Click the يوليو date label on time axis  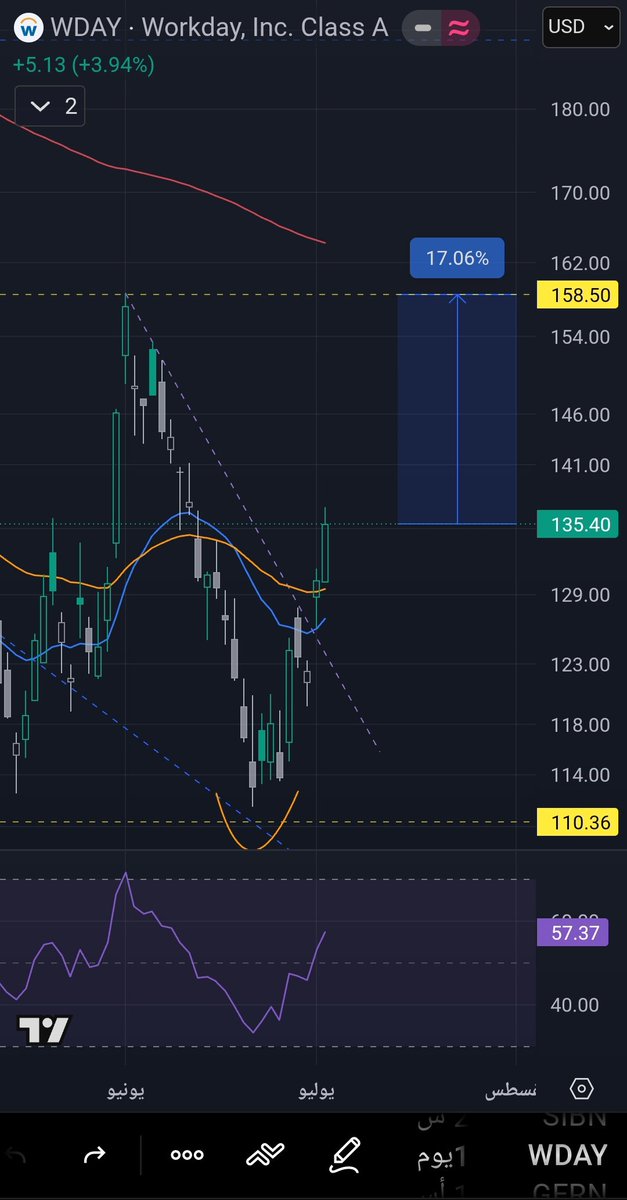317,1092
